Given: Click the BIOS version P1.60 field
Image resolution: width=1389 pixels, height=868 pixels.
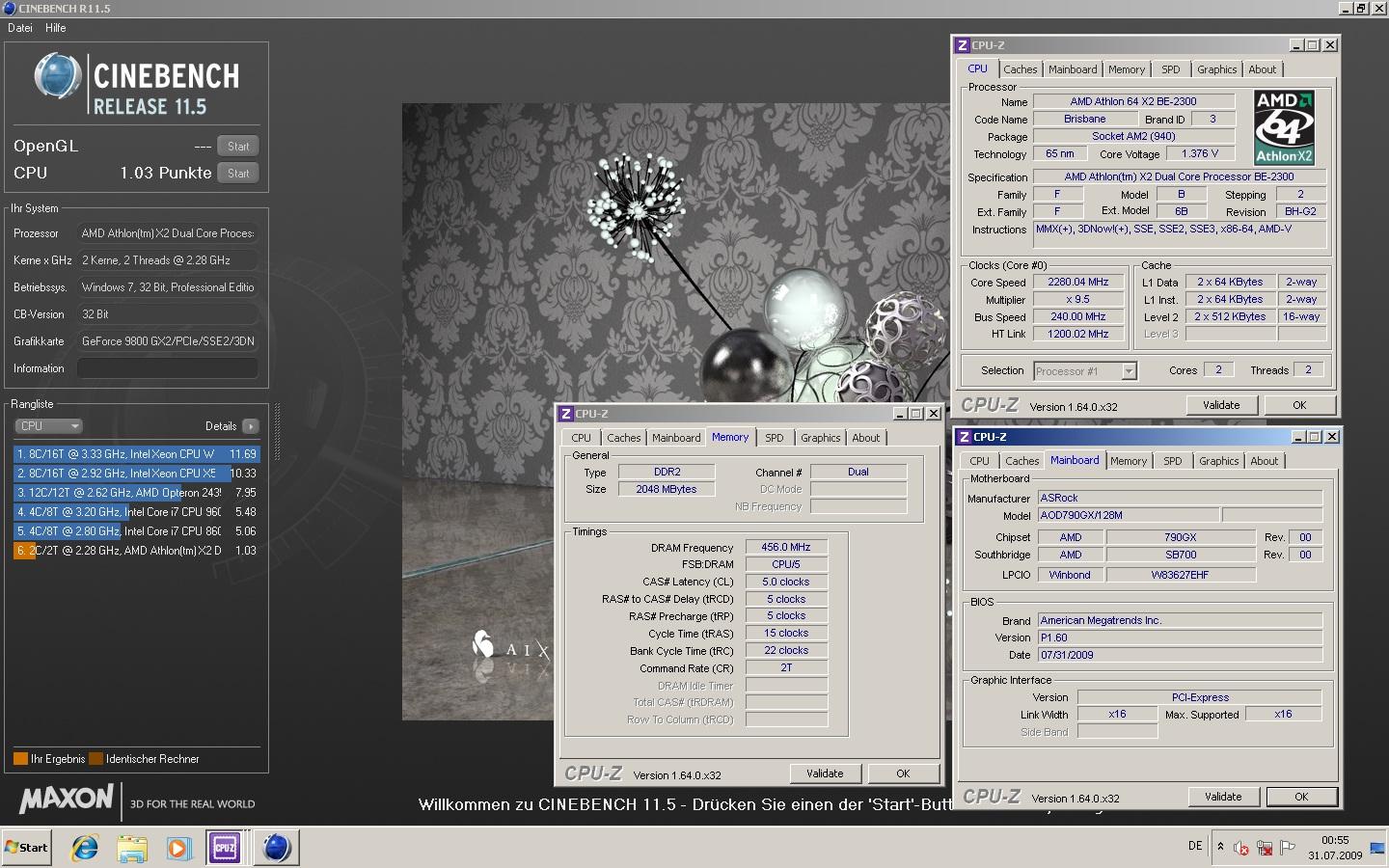Looking at the screenshot, I should [x=1180, y=637].
